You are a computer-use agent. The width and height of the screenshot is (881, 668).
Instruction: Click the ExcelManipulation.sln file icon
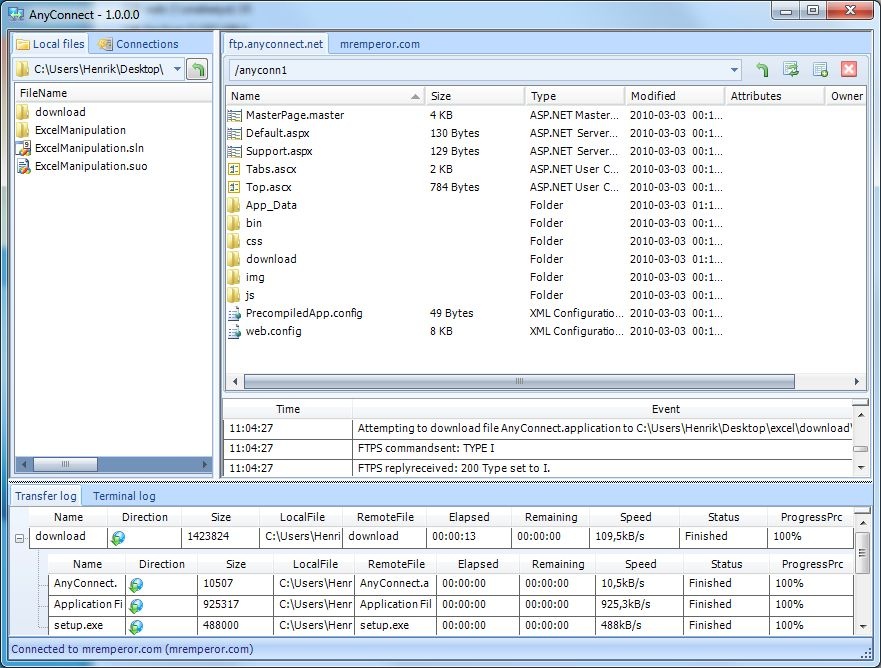[23, 148]
